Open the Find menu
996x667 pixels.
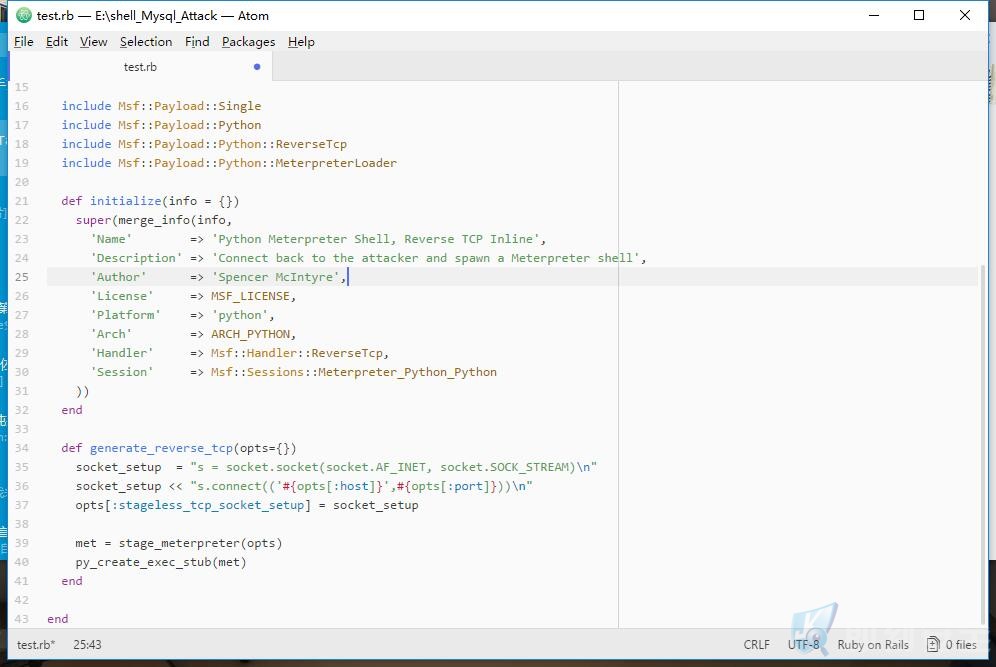click(197, 42)
